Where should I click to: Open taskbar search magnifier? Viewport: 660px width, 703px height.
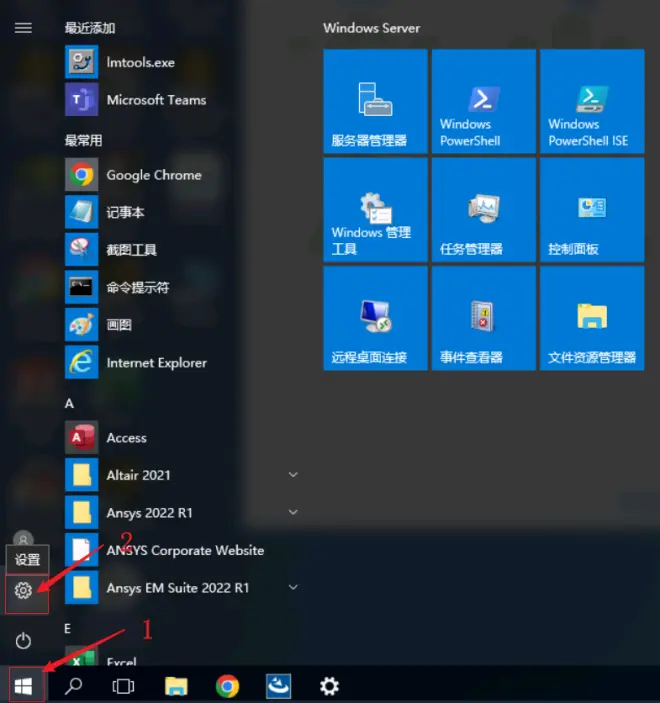(74, 686)
